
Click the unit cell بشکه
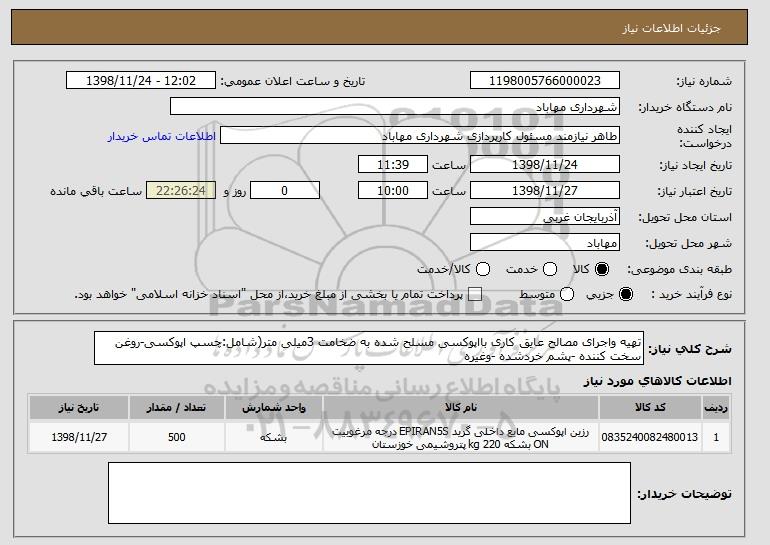[x=274, y=437]
